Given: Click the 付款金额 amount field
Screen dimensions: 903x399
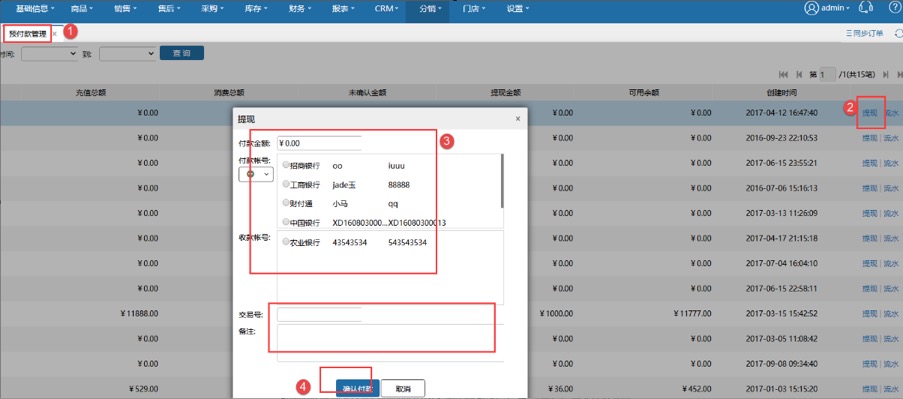Looking at the screenshot, I should point(319,143).
